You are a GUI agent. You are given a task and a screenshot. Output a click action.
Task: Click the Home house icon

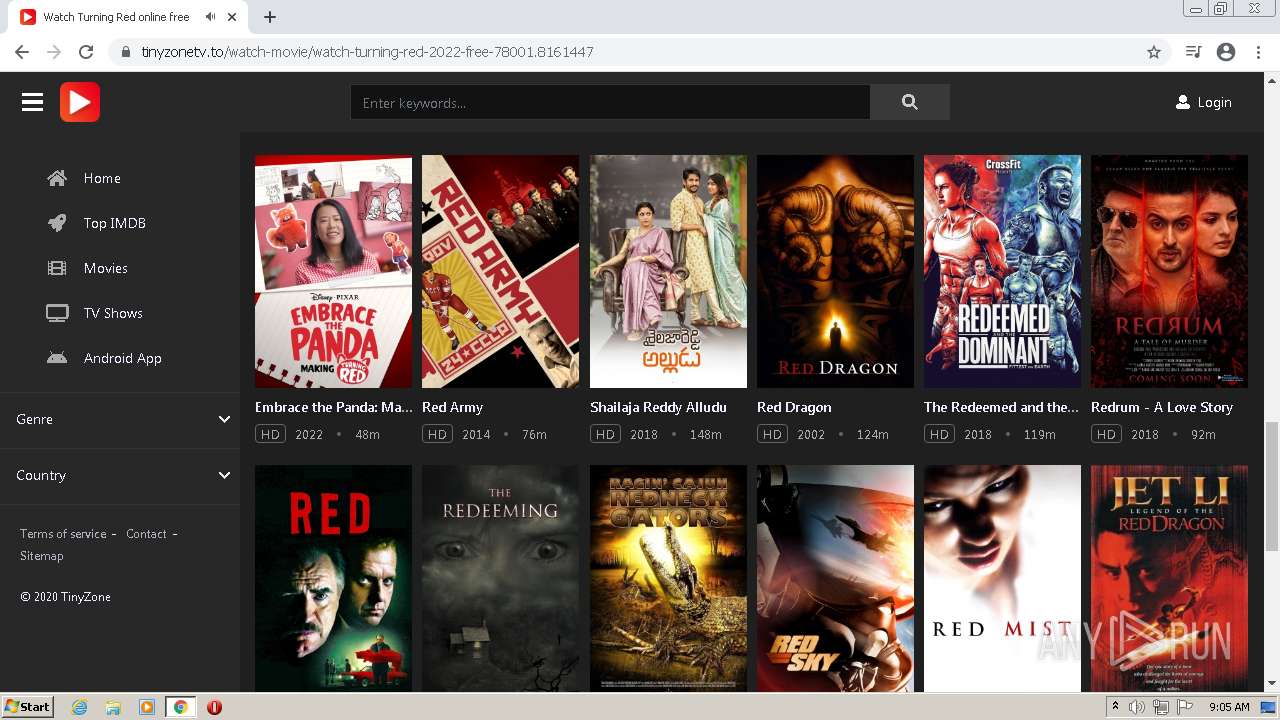(57, 178)
